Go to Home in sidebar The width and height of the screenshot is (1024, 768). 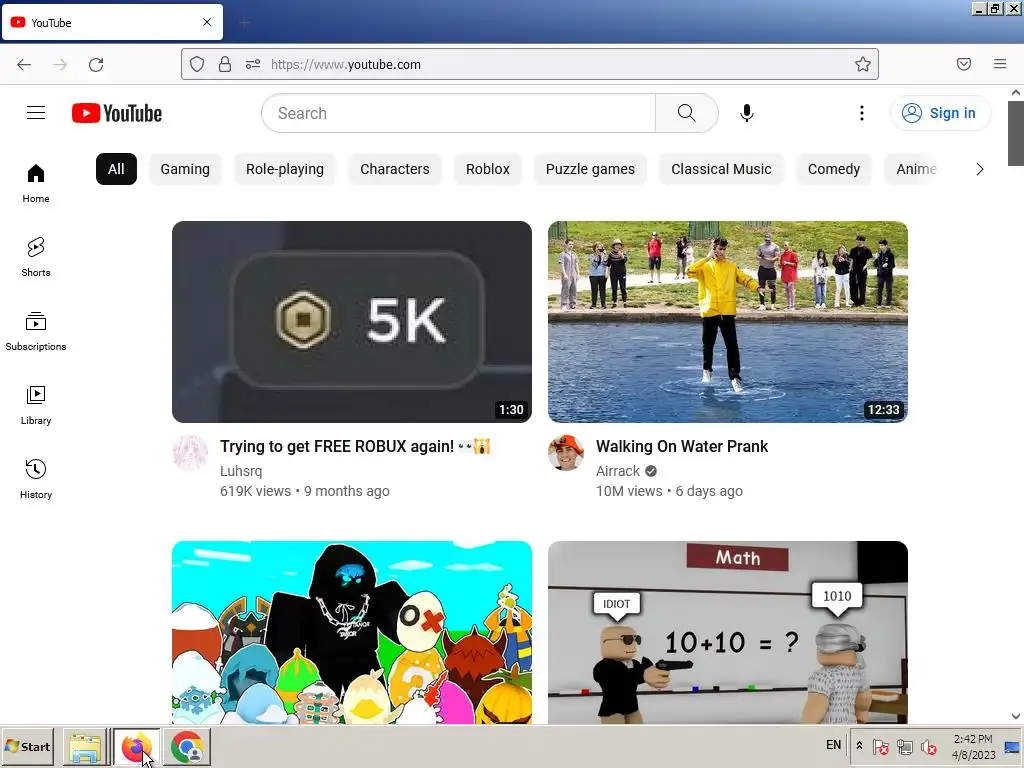(x=36, y=184)
